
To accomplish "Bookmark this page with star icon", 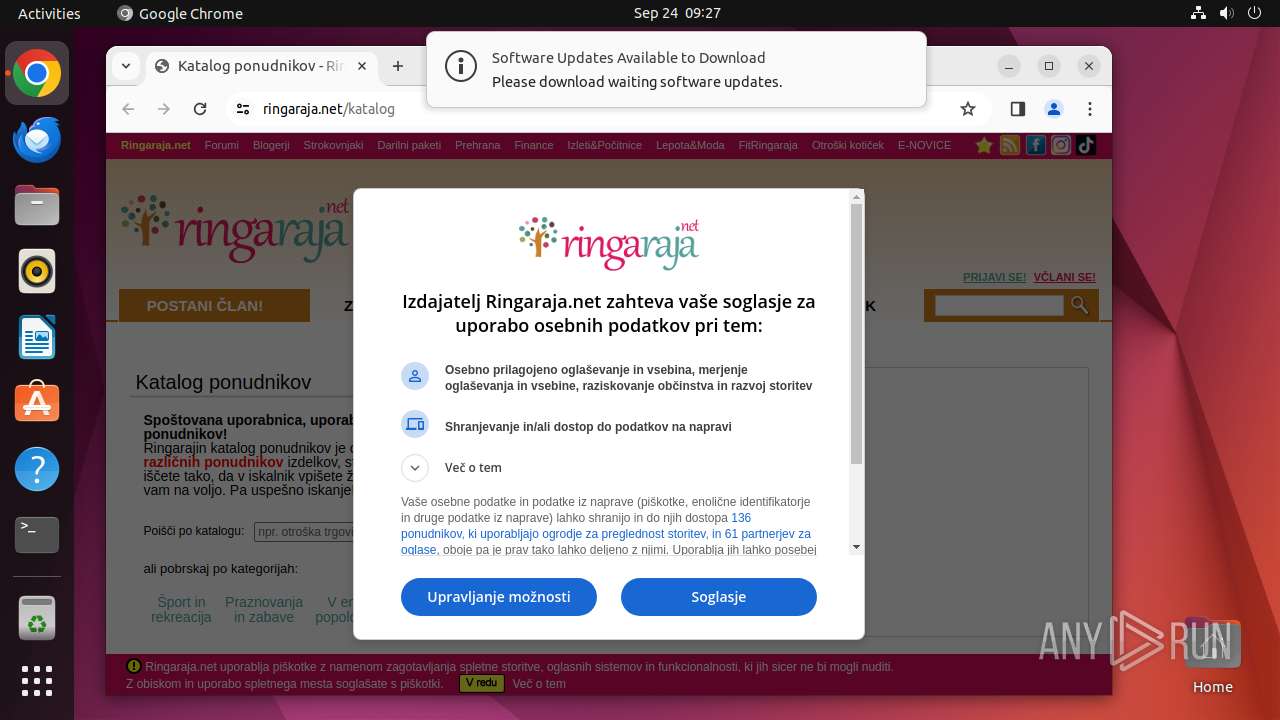I will click(x=967, y=109).
